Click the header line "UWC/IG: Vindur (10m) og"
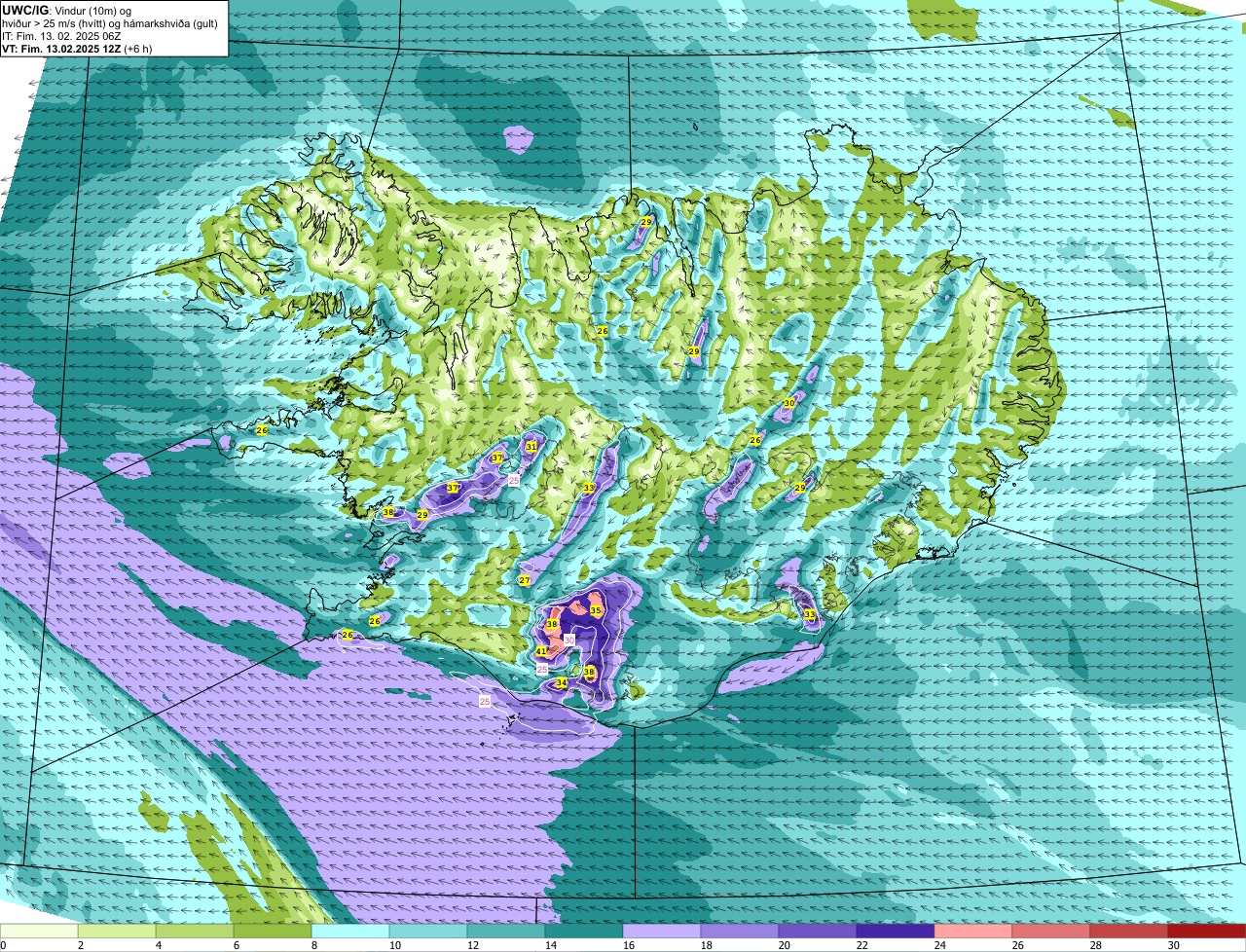The width and height of the screenshot is (1246, 952). tap(67, 10)
